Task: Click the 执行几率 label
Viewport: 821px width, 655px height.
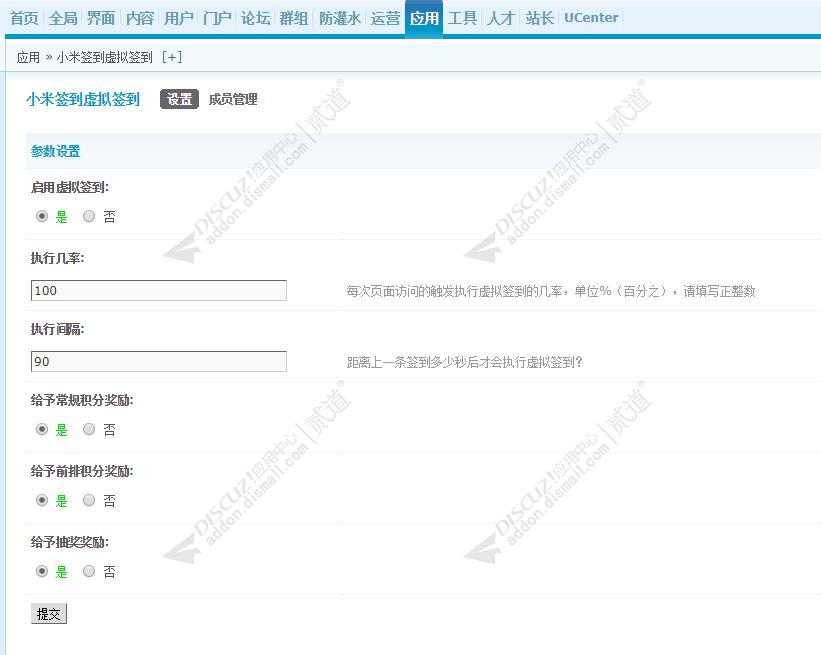Action: (57, 258)
